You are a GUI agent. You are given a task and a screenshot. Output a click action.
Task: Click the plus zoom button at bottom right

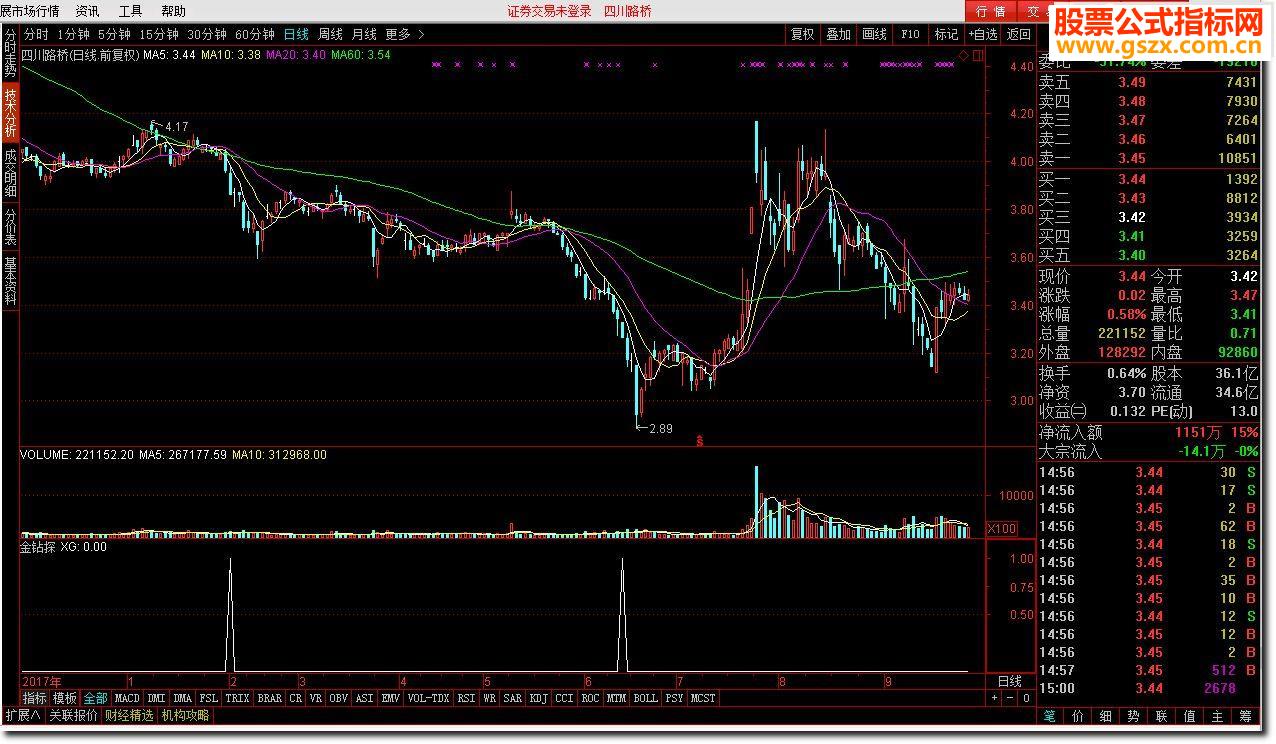coord(995,698)
